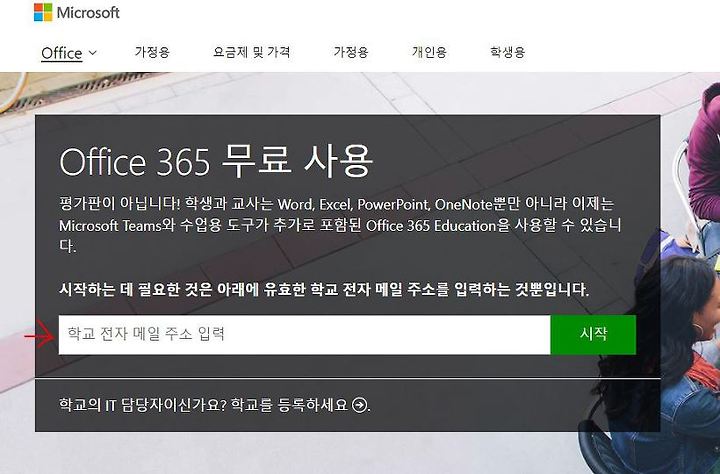Open the Office menu label
Image resolution: width=720 pixels, height=474 pixels.
(x=62, y=53)
